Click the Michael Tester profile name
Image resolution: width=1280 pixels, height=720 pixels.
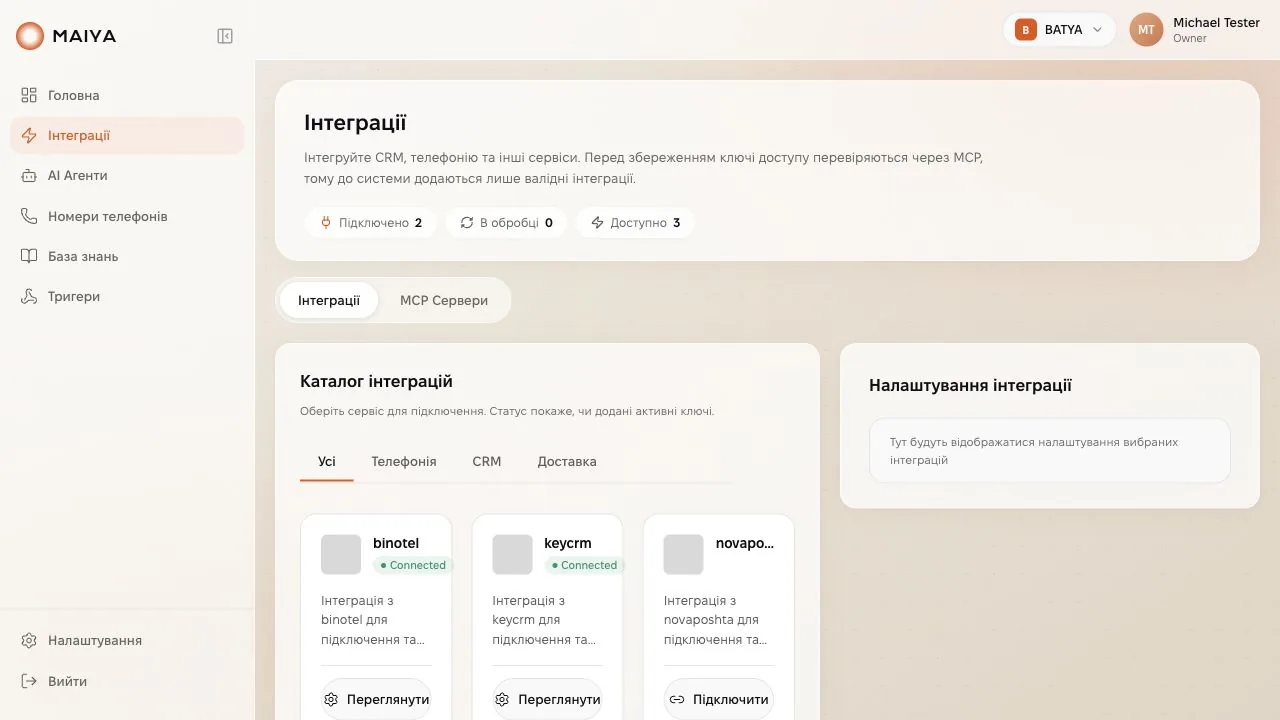tap(1216, 22)
